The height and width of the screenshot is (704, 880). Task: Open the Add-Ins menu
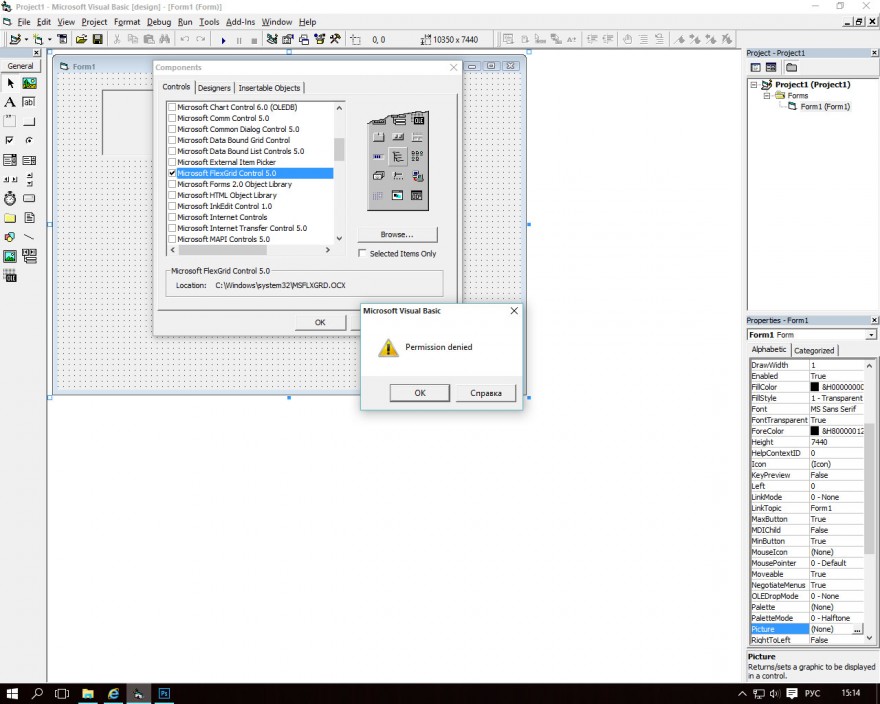click(x=240, y=22)
